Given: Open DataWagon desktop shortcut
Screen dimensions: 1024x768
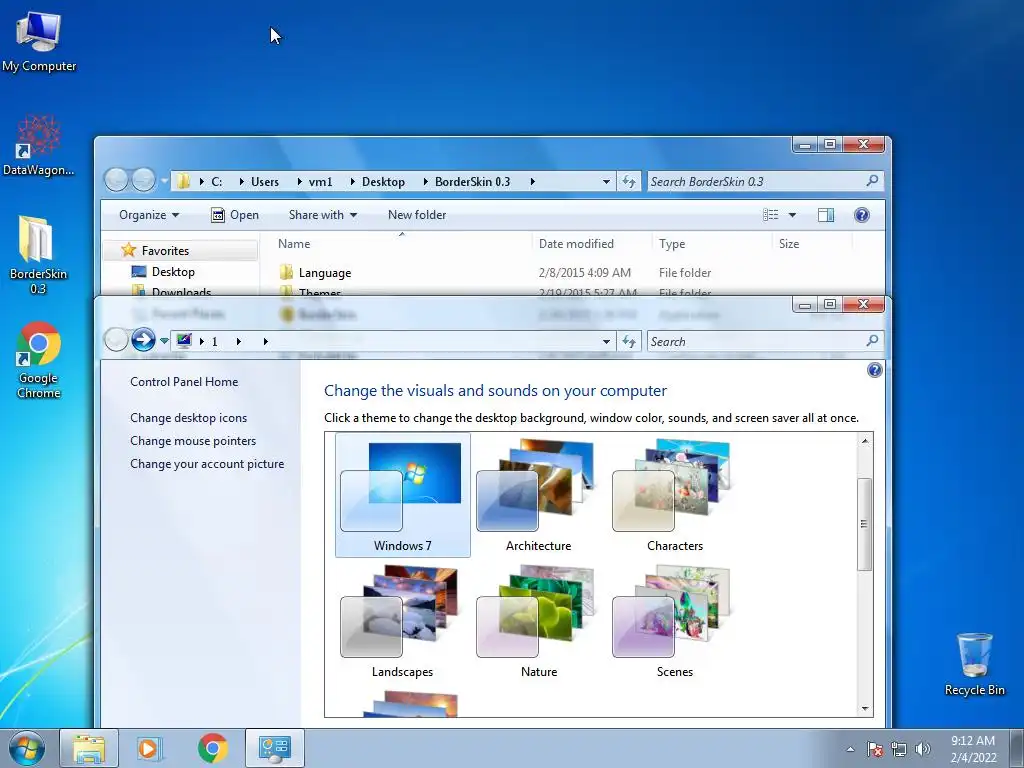Looking at the screenshot, I should click(39, 146).
